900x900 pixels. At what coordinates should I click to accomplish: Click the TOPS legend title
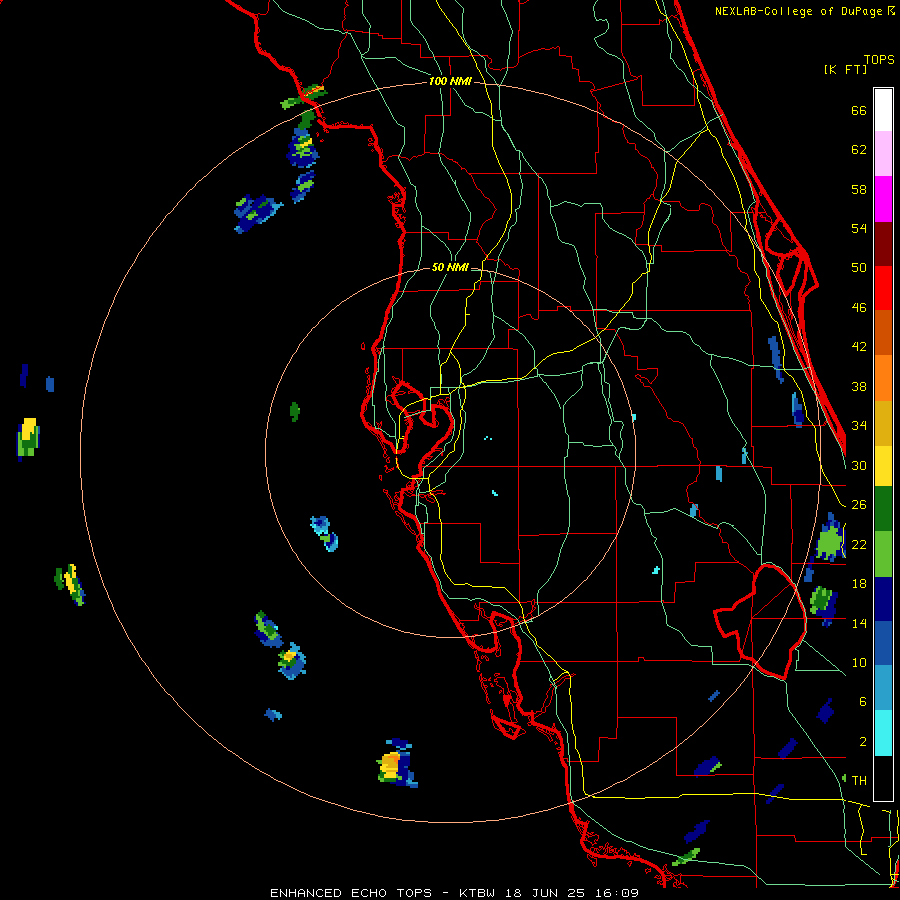pos(879,59)
